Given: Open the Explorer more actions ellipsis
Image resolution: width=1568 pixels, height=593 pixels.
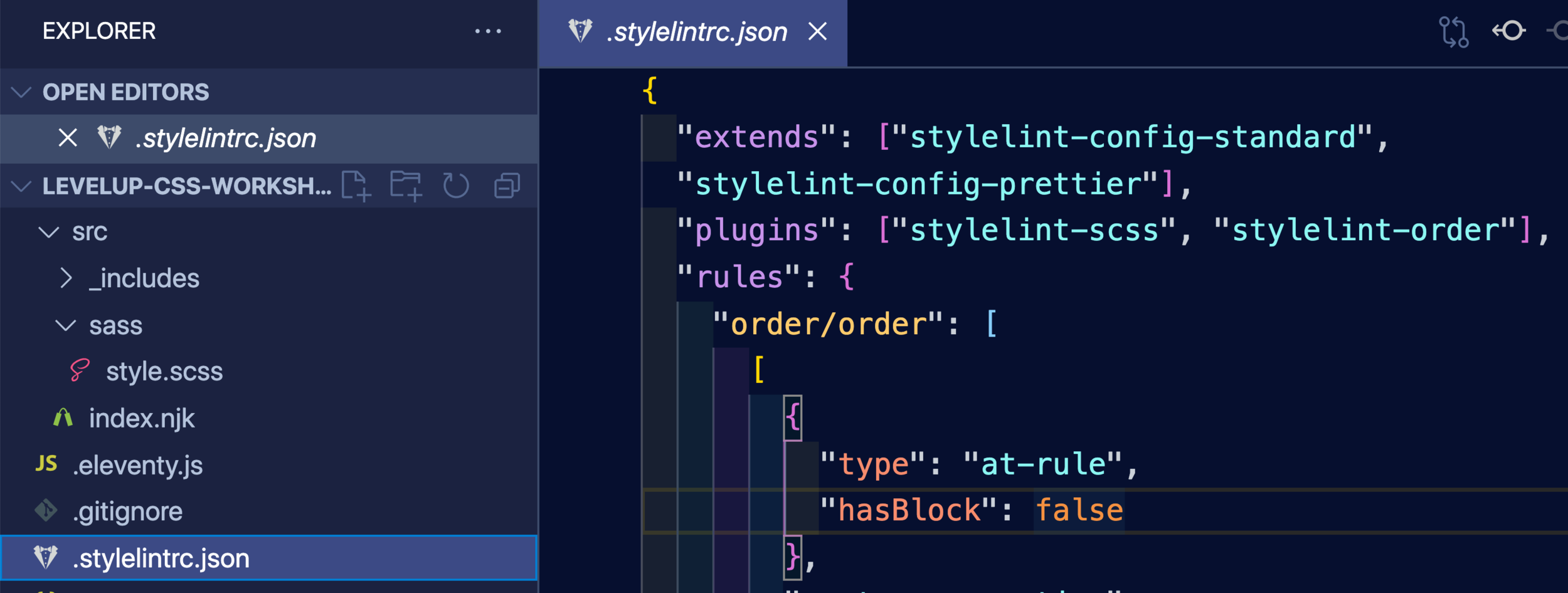Looking at the screenshot, I should [488, 31].
